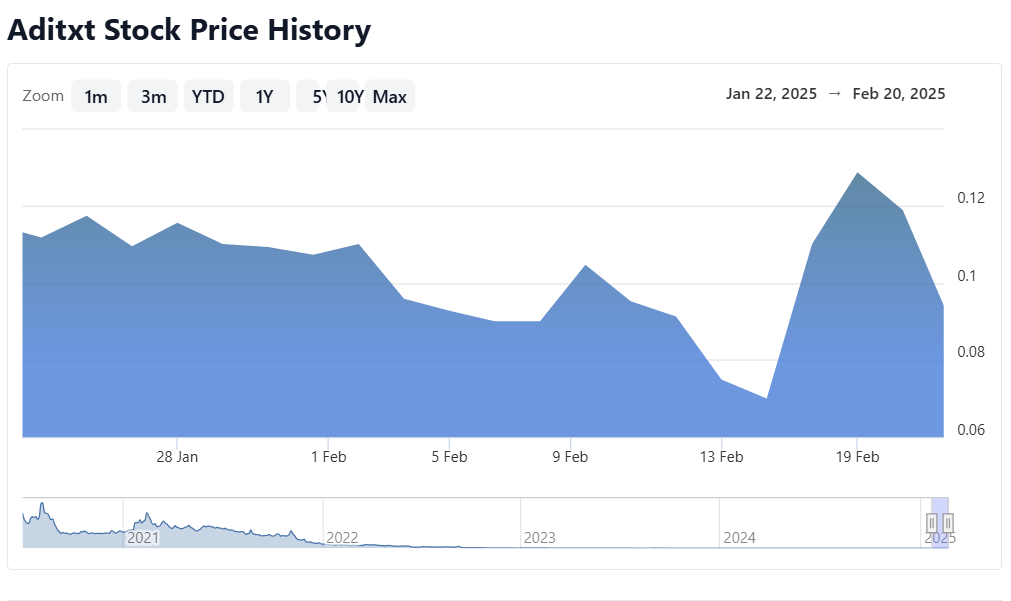The width and height of the screenshot is (1011, 601).
Task: Click the chart peak at 19 Feb
Action: tap(857, 174)
